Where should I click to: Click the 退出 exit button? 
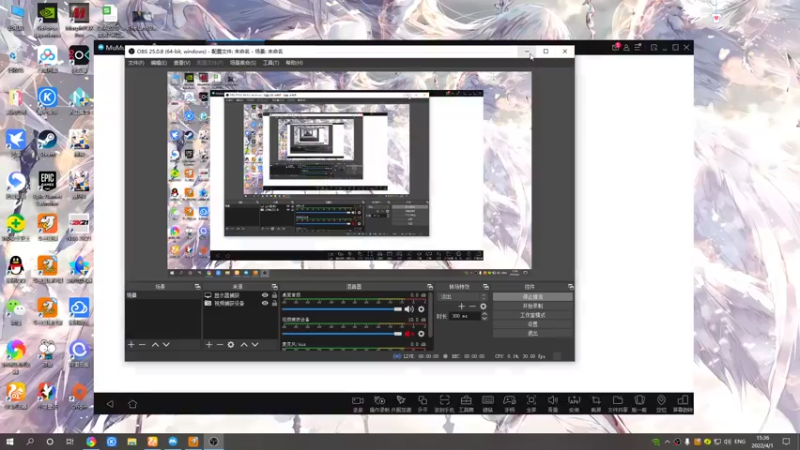pos(533,334)
